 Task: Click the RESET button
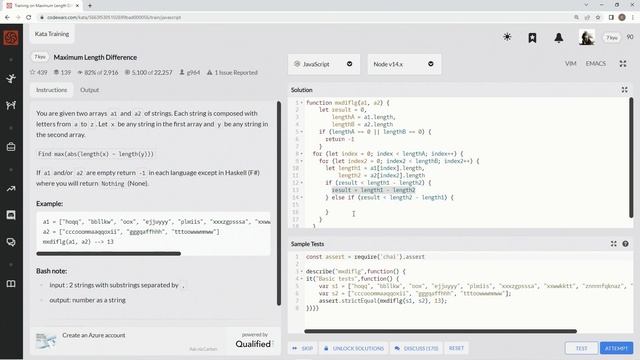pos(456,348)
